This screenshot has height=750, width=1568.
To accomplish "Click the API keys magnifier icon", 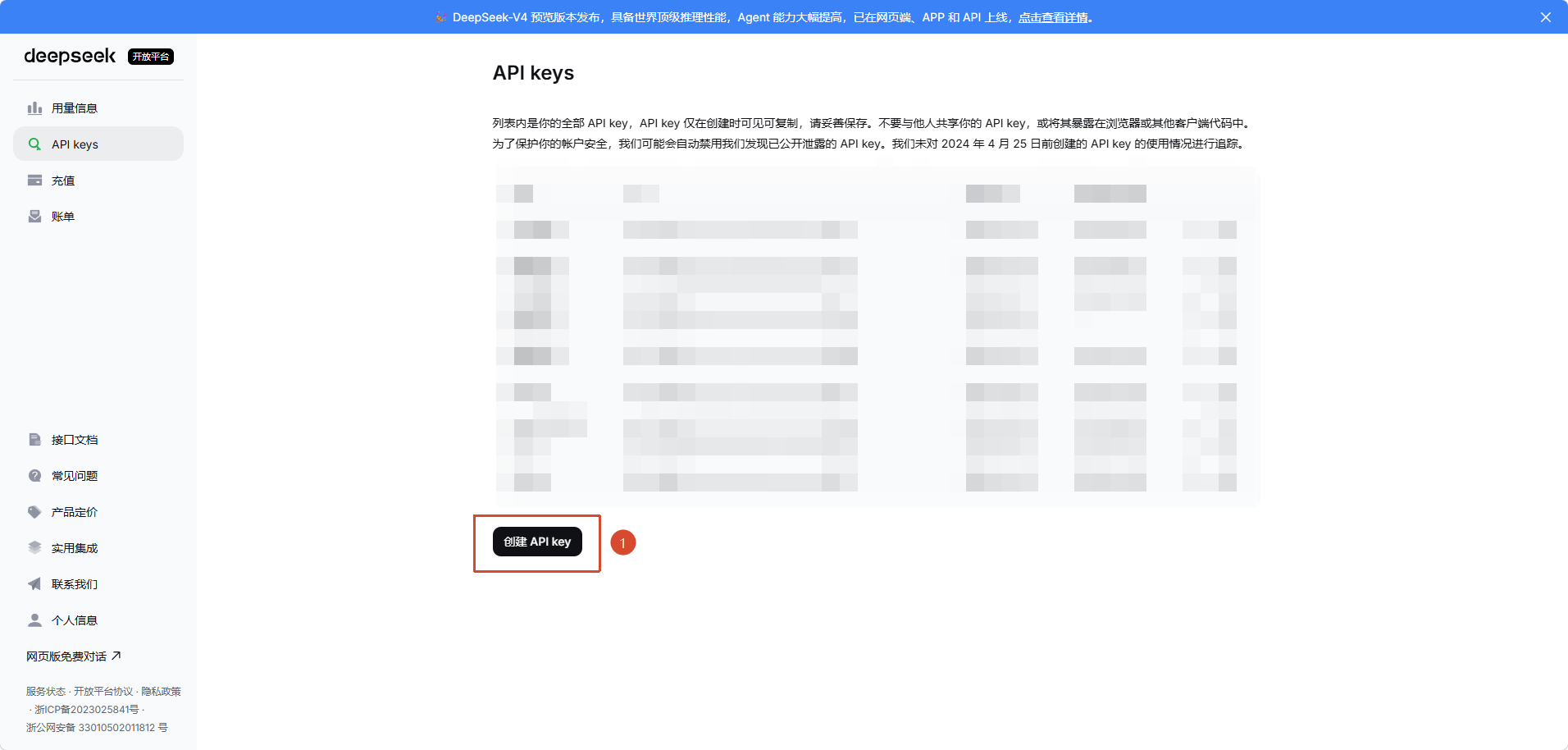I will 34,144.
